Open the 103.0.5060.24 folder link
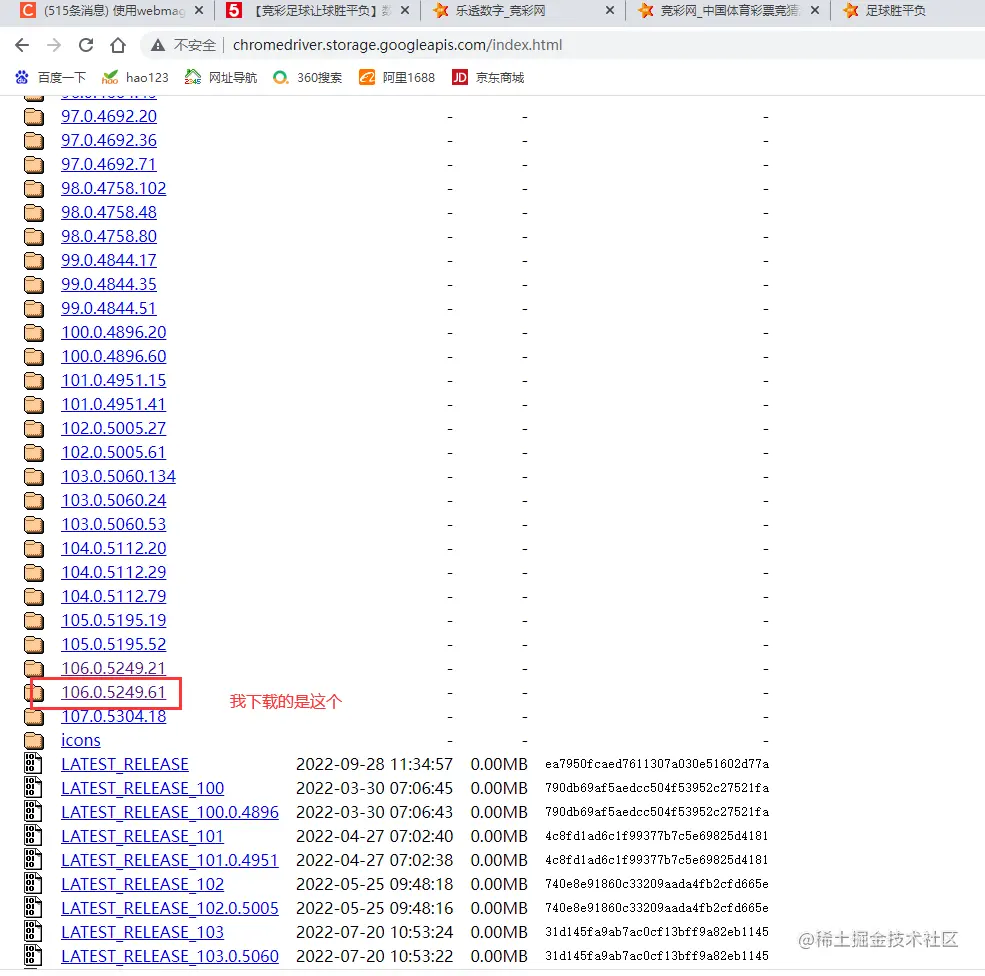This screenshot has width=985, height=976. (x=114, y=501)
